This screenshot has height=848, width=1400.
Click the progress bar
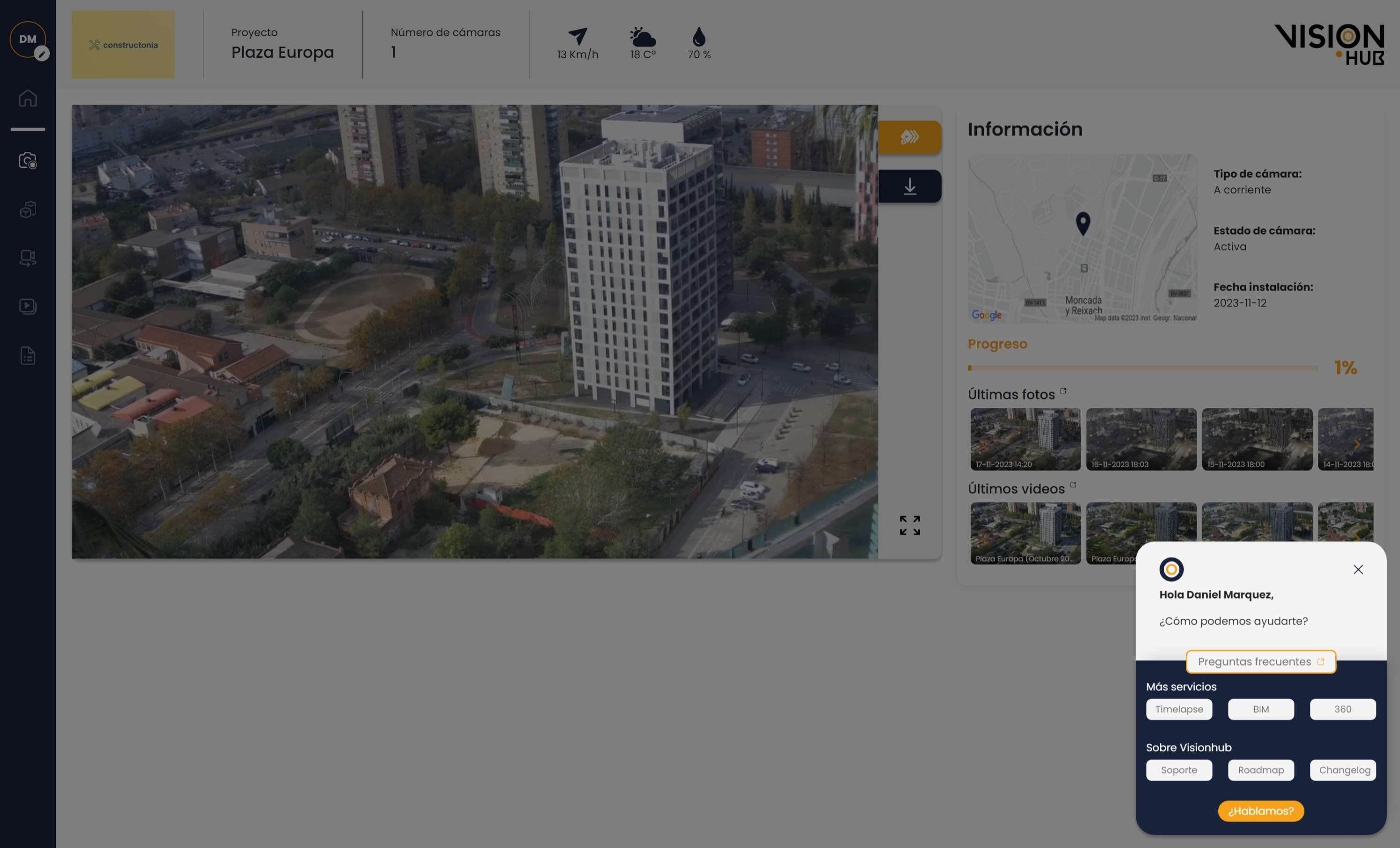[x=1143, y=368]
